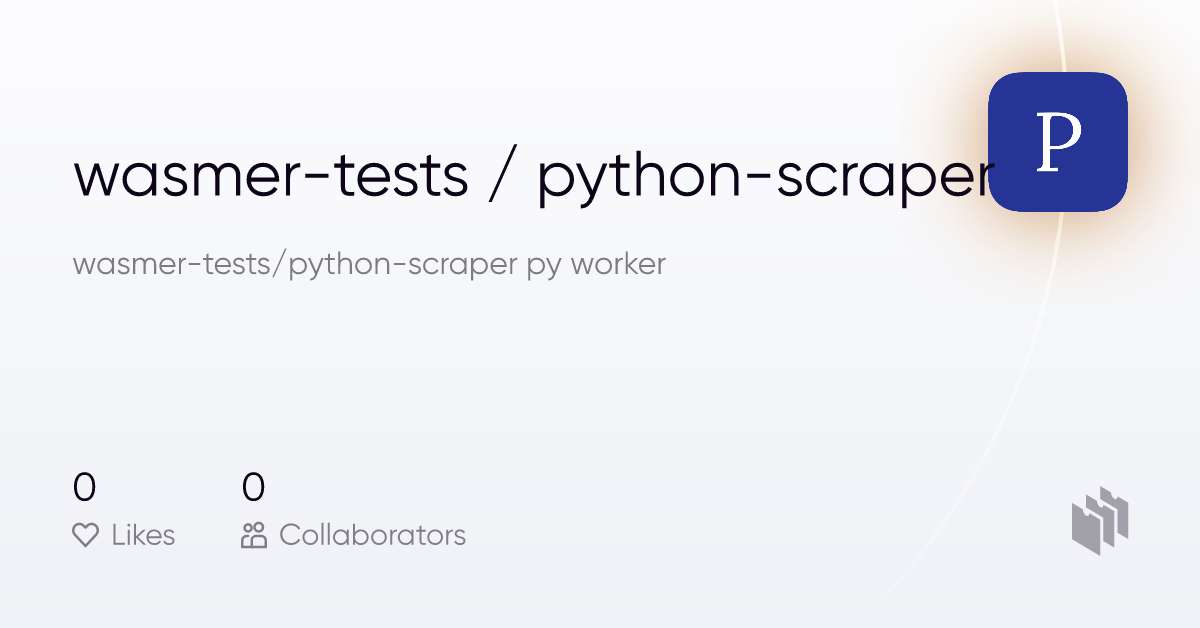Click the Likes label

click(x=143, y=536)
